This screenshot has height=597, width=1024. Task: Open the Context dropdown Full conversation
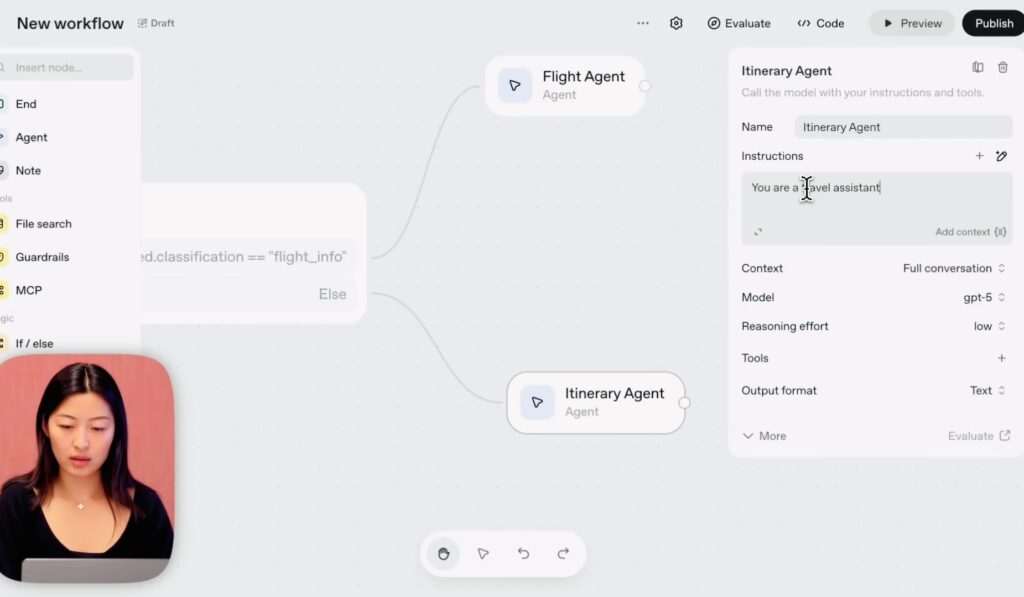(954, 268)
